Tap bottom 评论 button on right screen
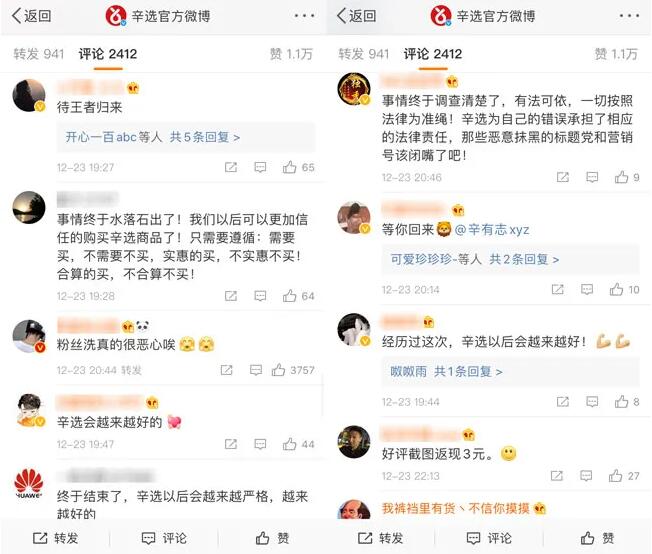The image size is (652, 554). pyautogui.click(x=489, y=538)
